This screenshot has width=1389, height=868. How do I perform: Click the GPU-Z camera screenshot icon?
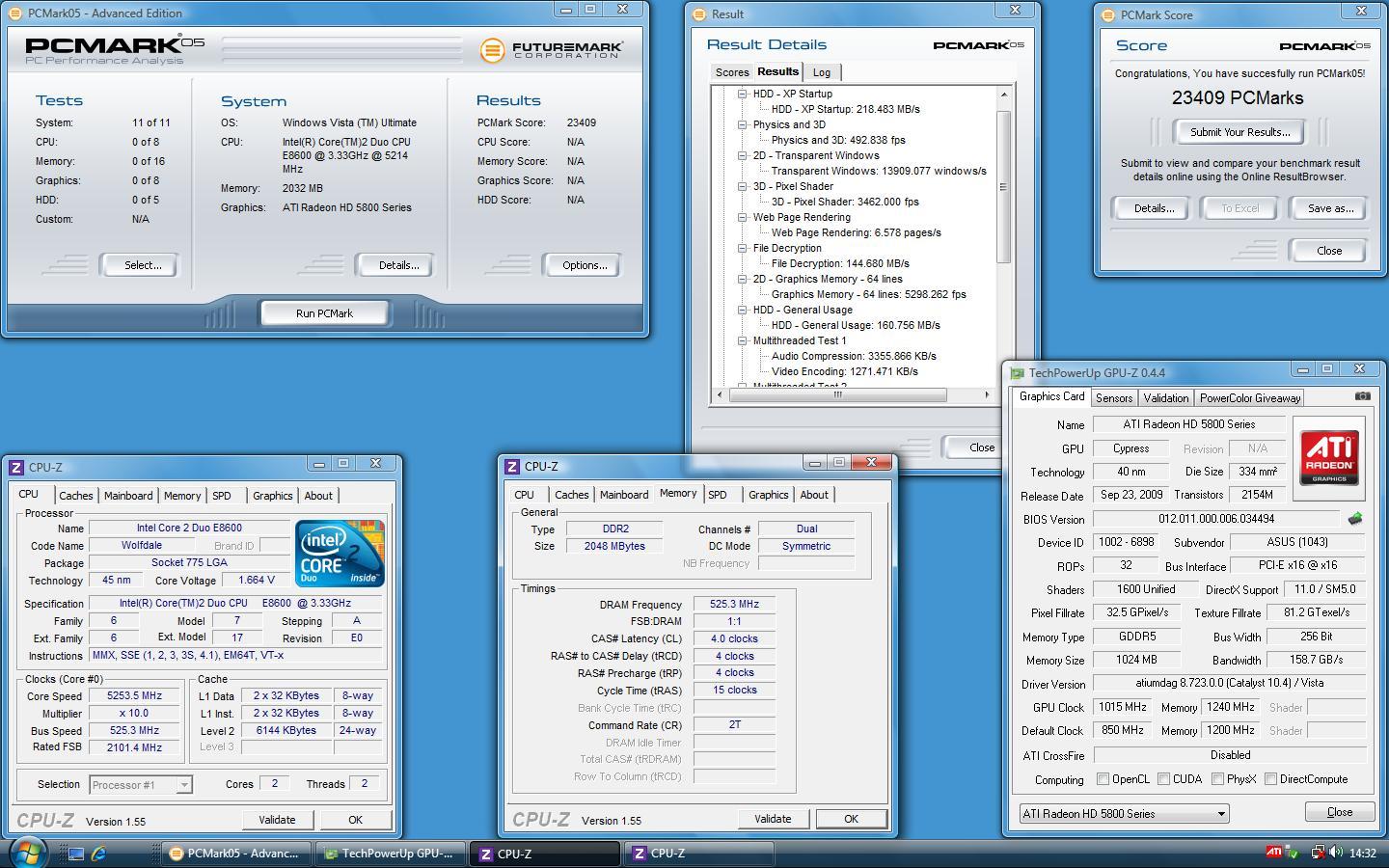coord(1362,396)
